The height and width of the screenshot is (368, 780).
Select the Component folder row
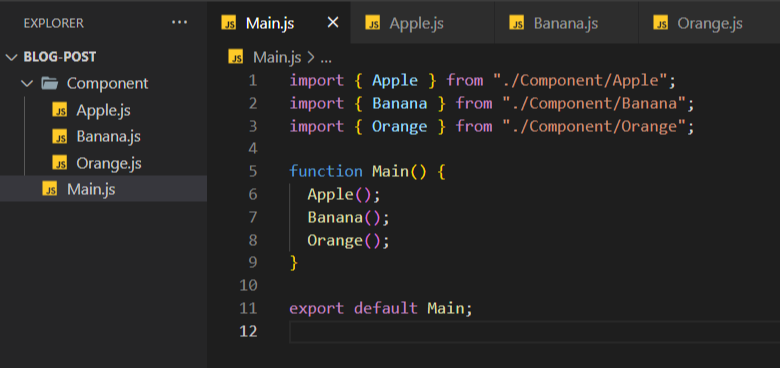[x=103, y=83]
